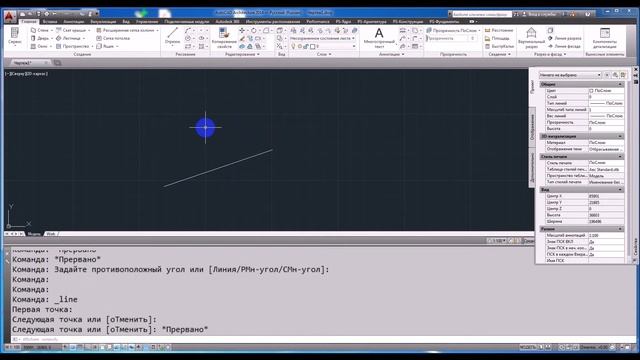Click Линия фасада (elevation line) tool

tap(564, 46)
